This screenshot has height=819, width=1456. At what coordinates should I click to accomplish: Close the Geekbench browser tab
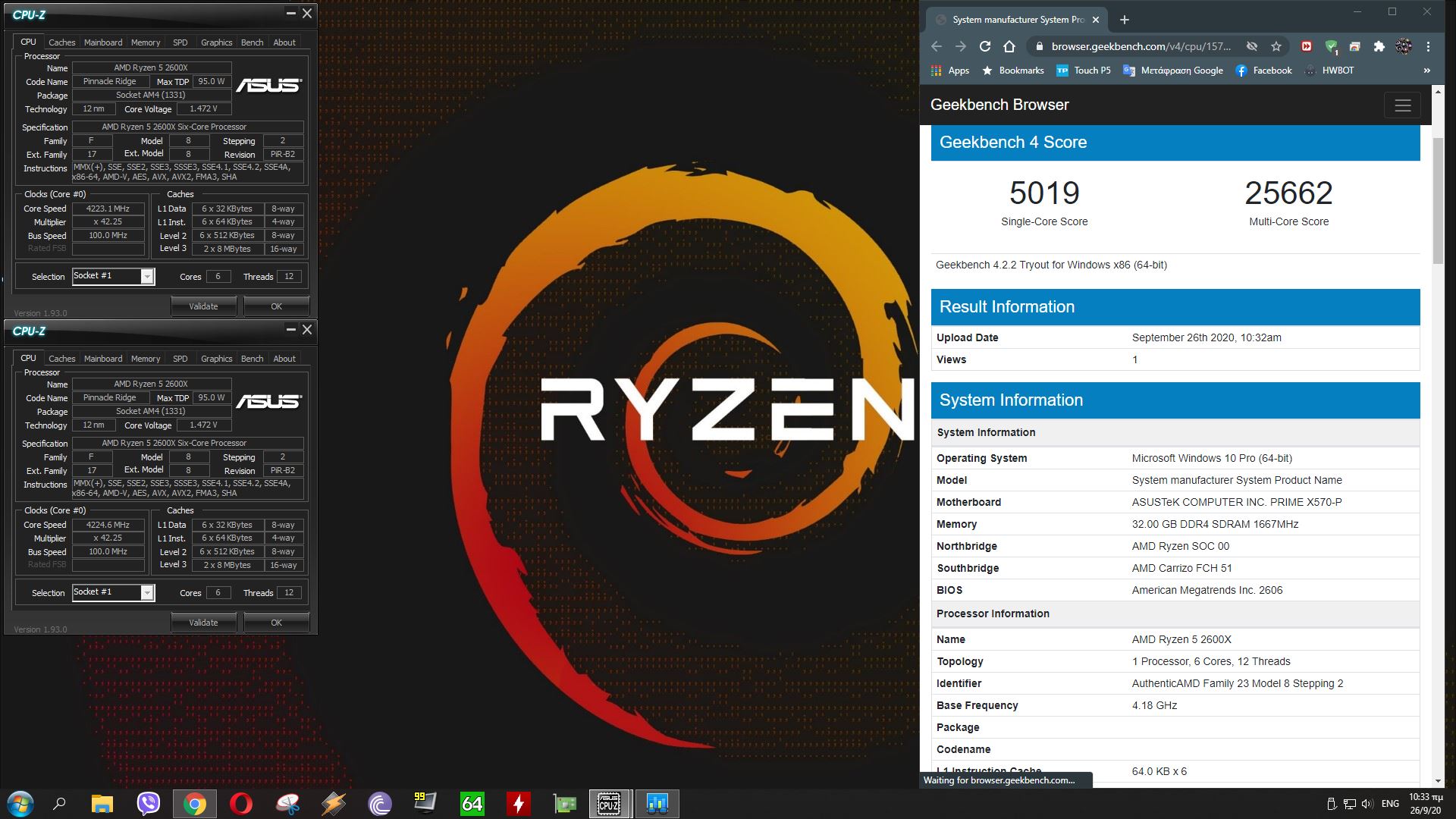coord(1096,20)
